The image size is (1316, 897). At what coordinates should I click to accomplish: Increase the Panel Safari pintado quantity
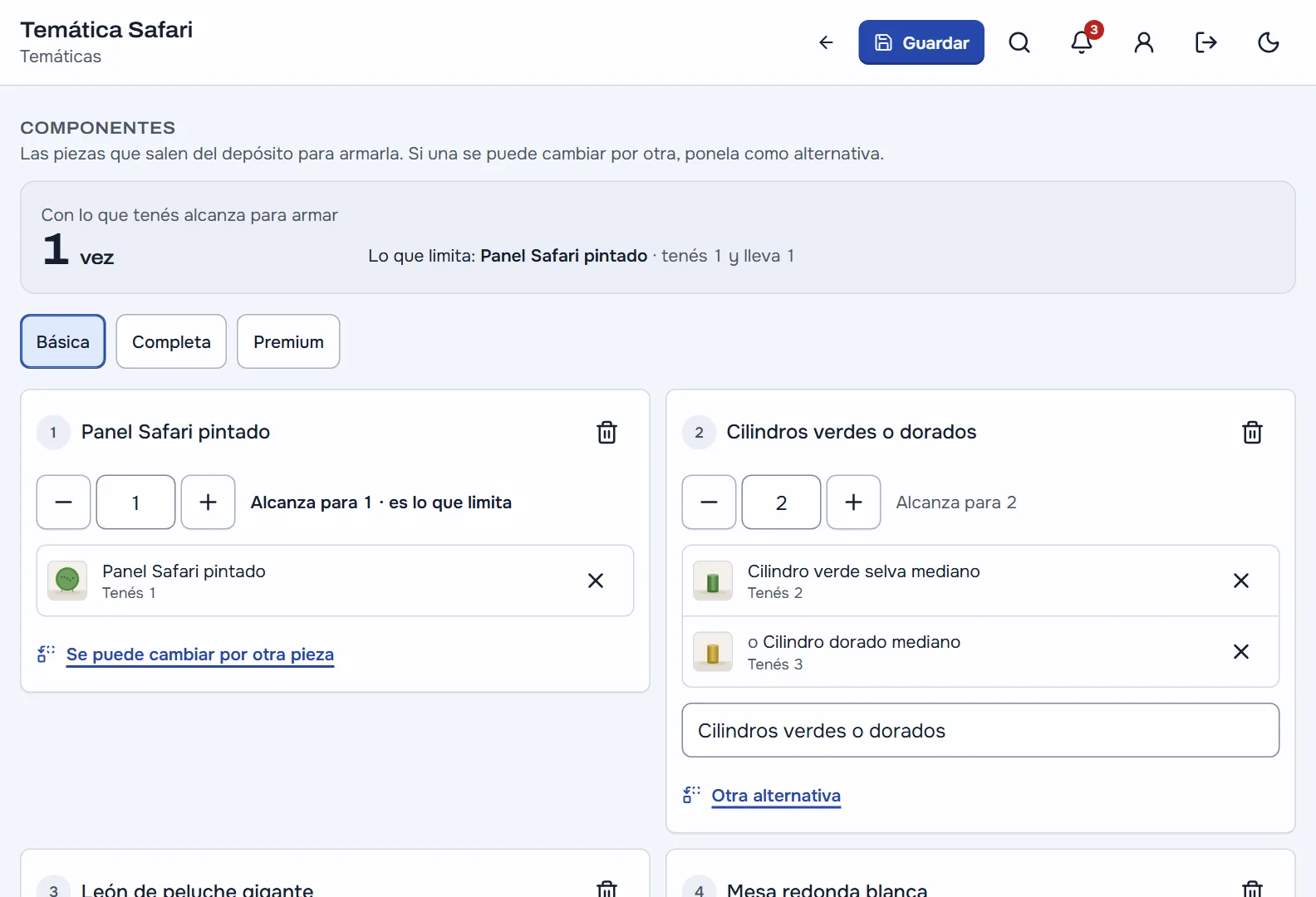(x=209, y=502)
